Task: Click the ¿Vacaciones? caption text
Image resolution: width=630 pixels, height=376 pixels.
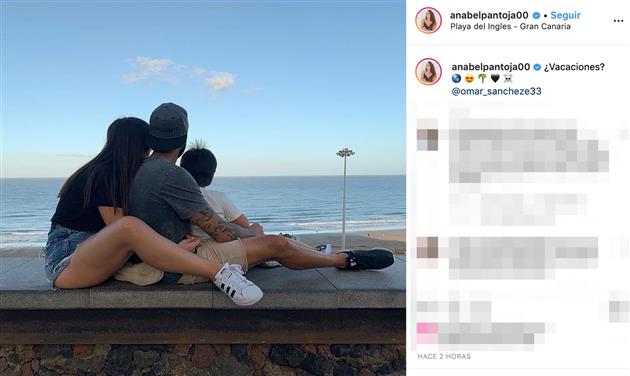Action: pos(574,67)
